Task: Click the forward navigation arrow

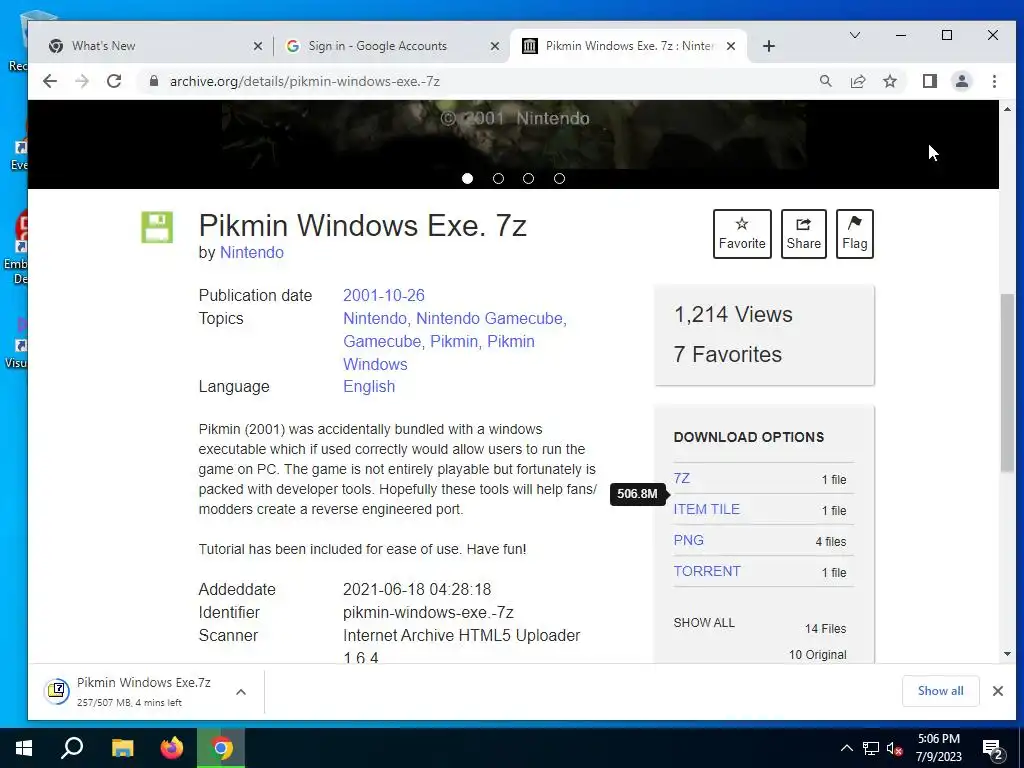Action: click(x=82, y=81)
